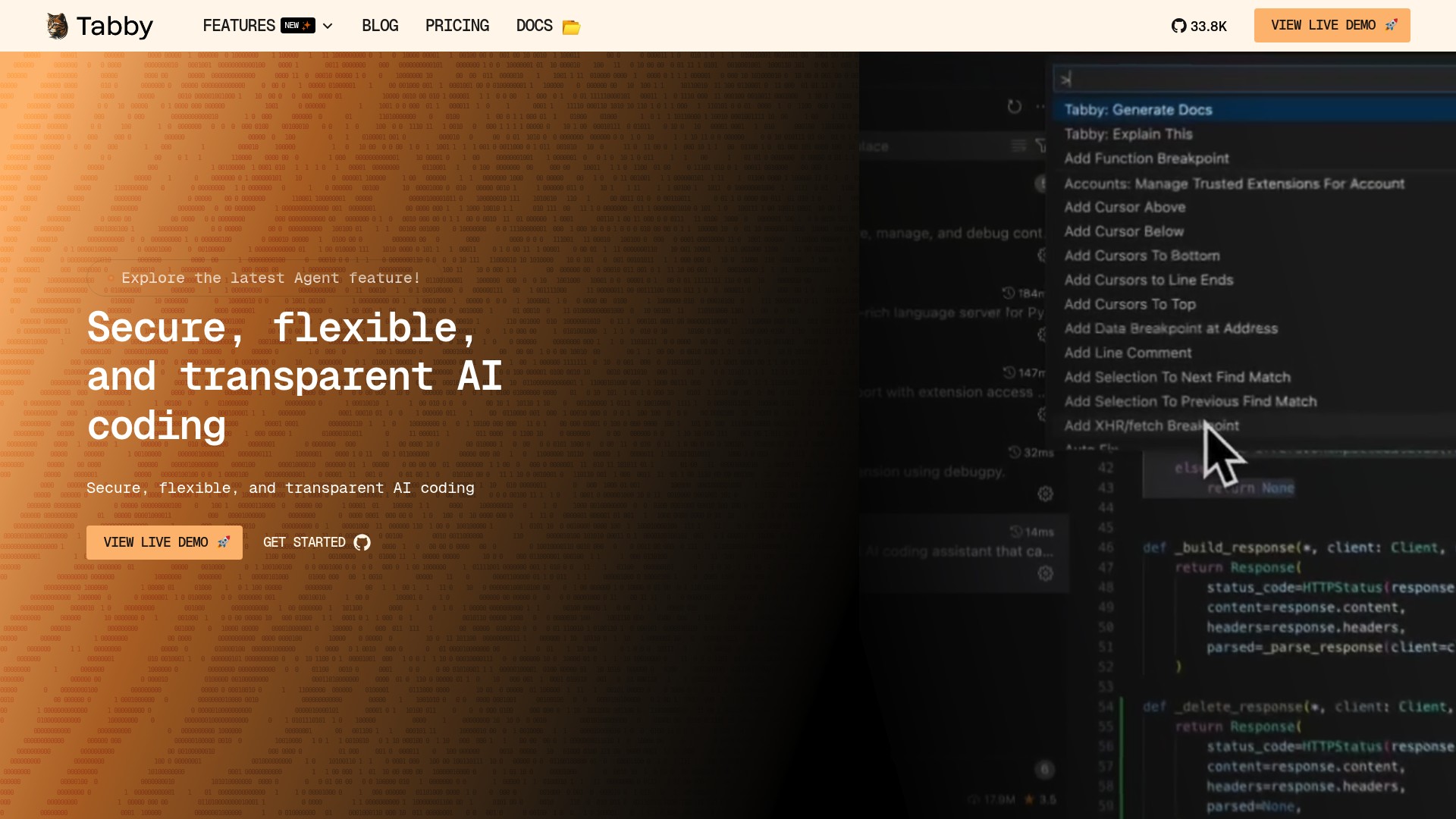Image resolution: width=1456 pixels, height=819 pixels.
Task: Click the GitHub icon in the header
Action: pos(1178,26)
